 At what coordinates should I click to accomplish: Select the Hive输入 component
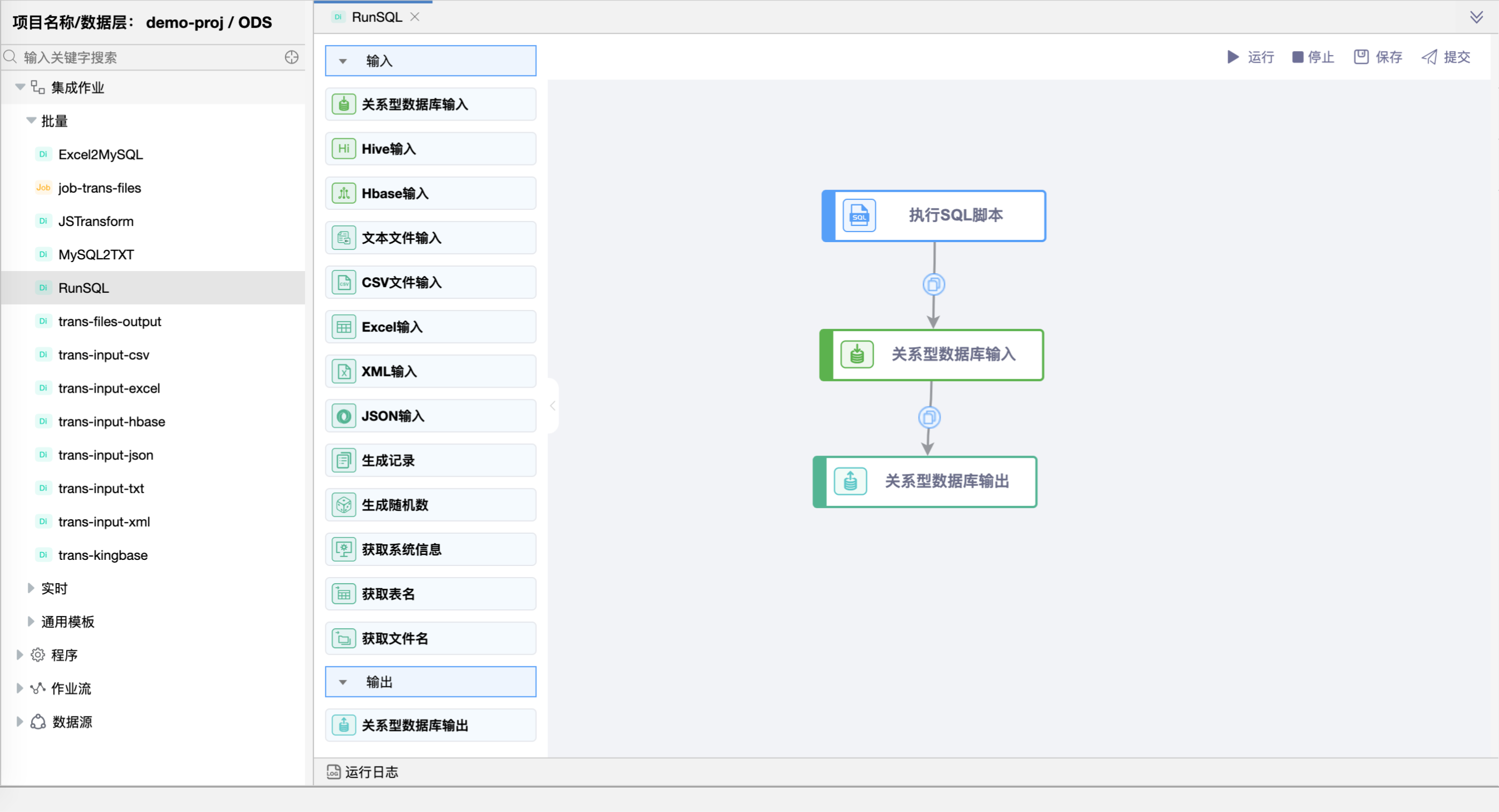(x=430, y=148)
